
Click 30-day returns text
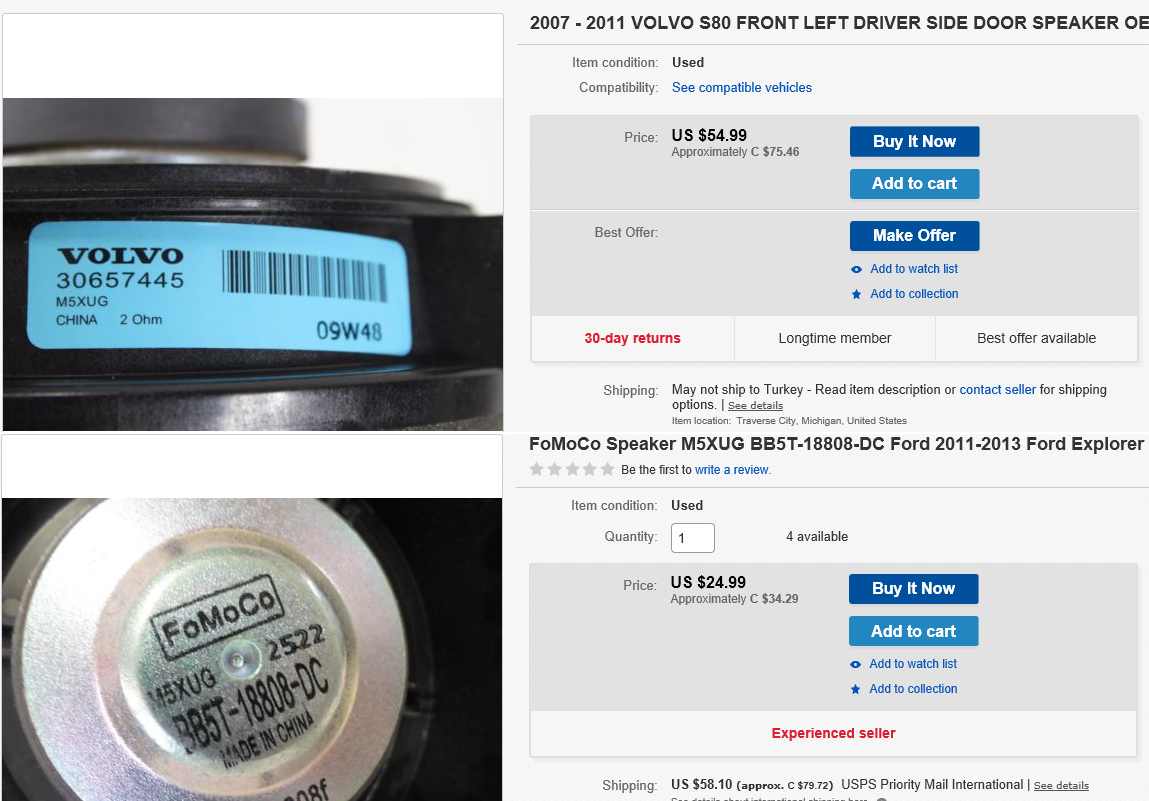click(x=632, y=339)
